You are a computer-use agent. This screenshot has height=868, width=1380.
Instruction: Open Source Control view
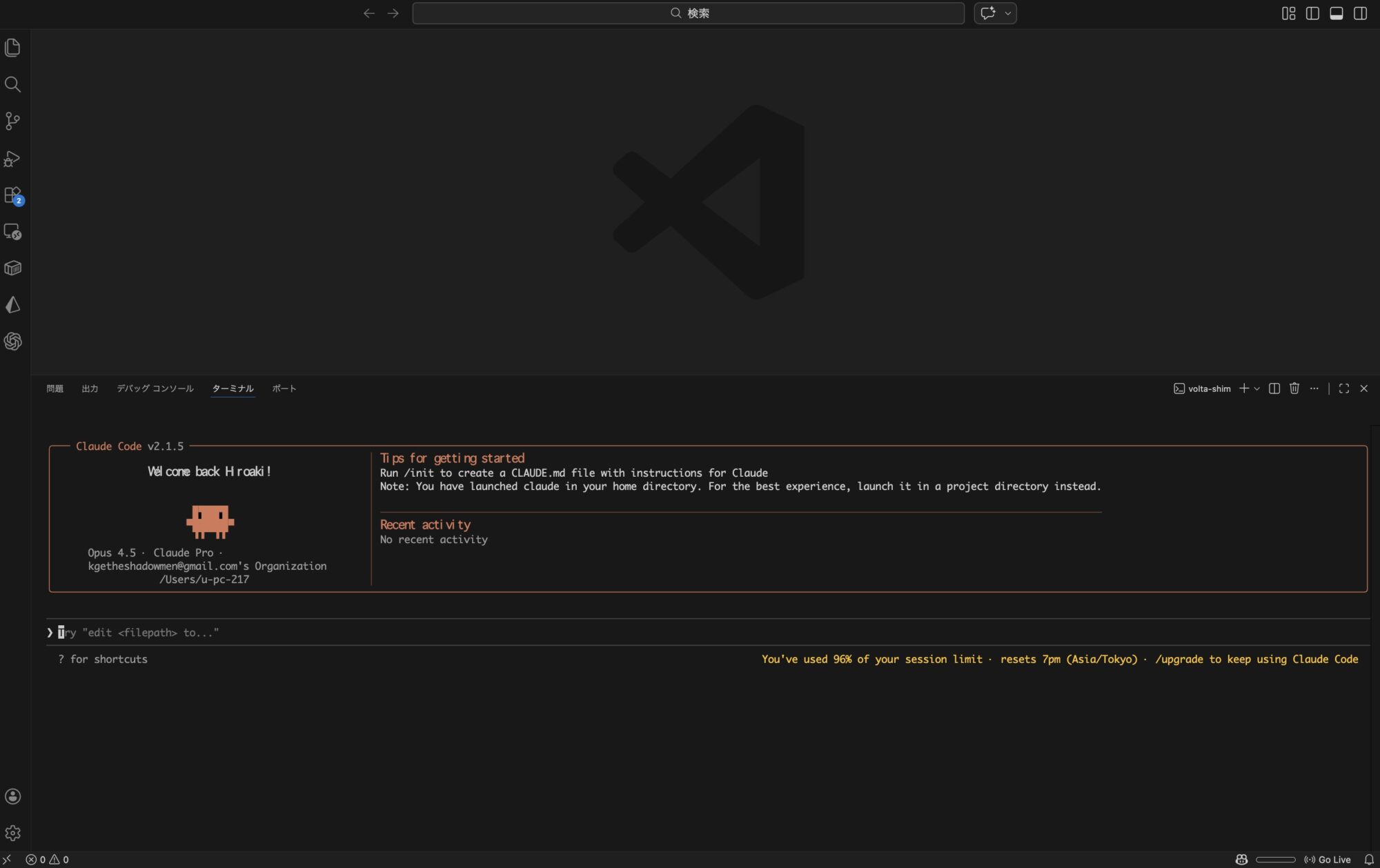coord(12,121)
